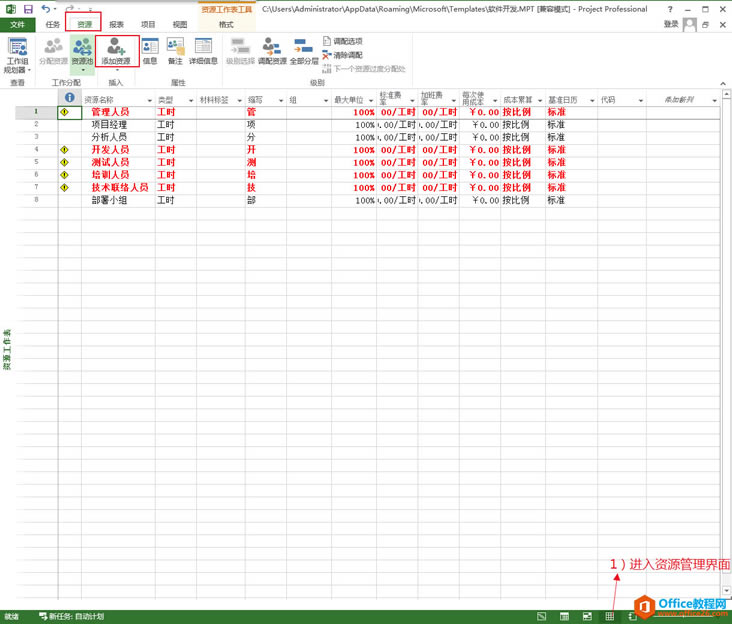Switch to the 任务 (Task) ribbon tab
Image resolution: width=732 pixels, height=624 pixels.
(53, 24)
